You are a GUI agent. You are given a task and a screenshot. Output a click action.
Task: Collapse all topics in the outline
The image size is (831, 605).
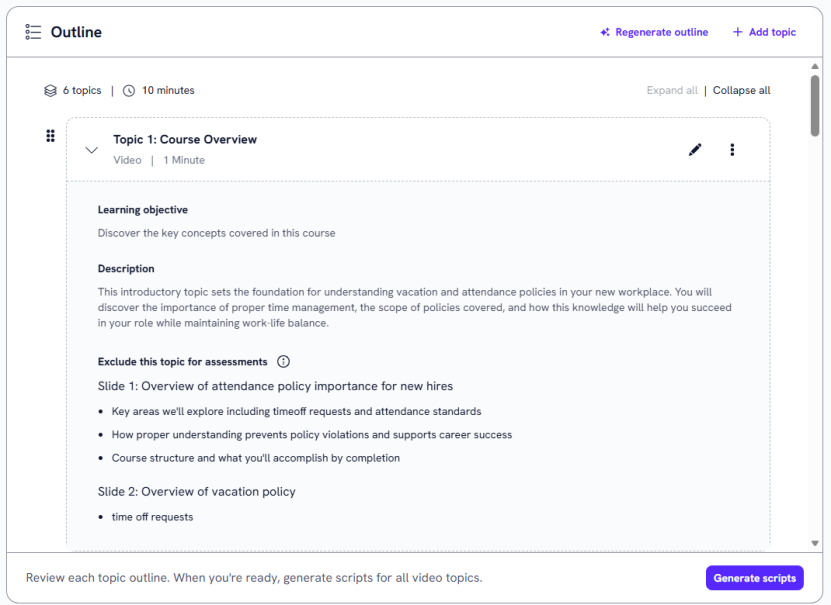[x=741, y=90]
